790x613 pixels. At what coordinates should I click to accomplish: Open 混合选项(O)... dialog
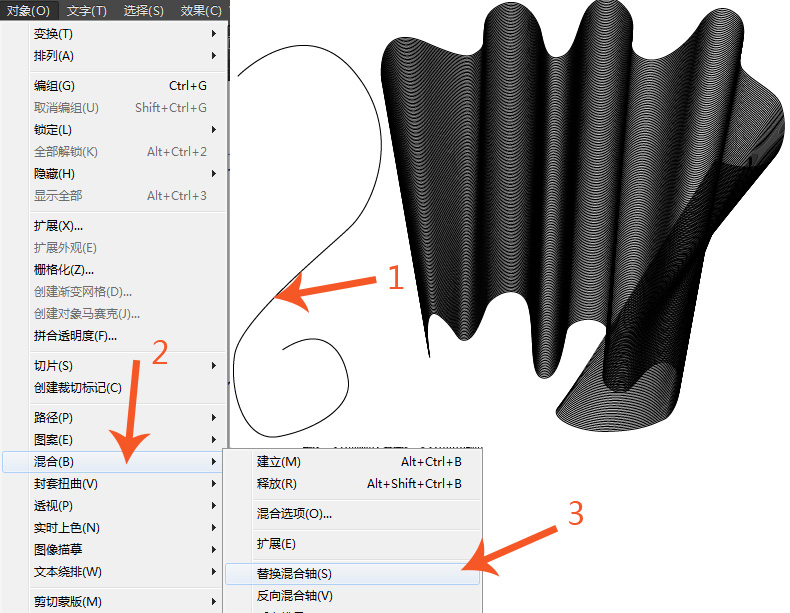click(295, 514)
